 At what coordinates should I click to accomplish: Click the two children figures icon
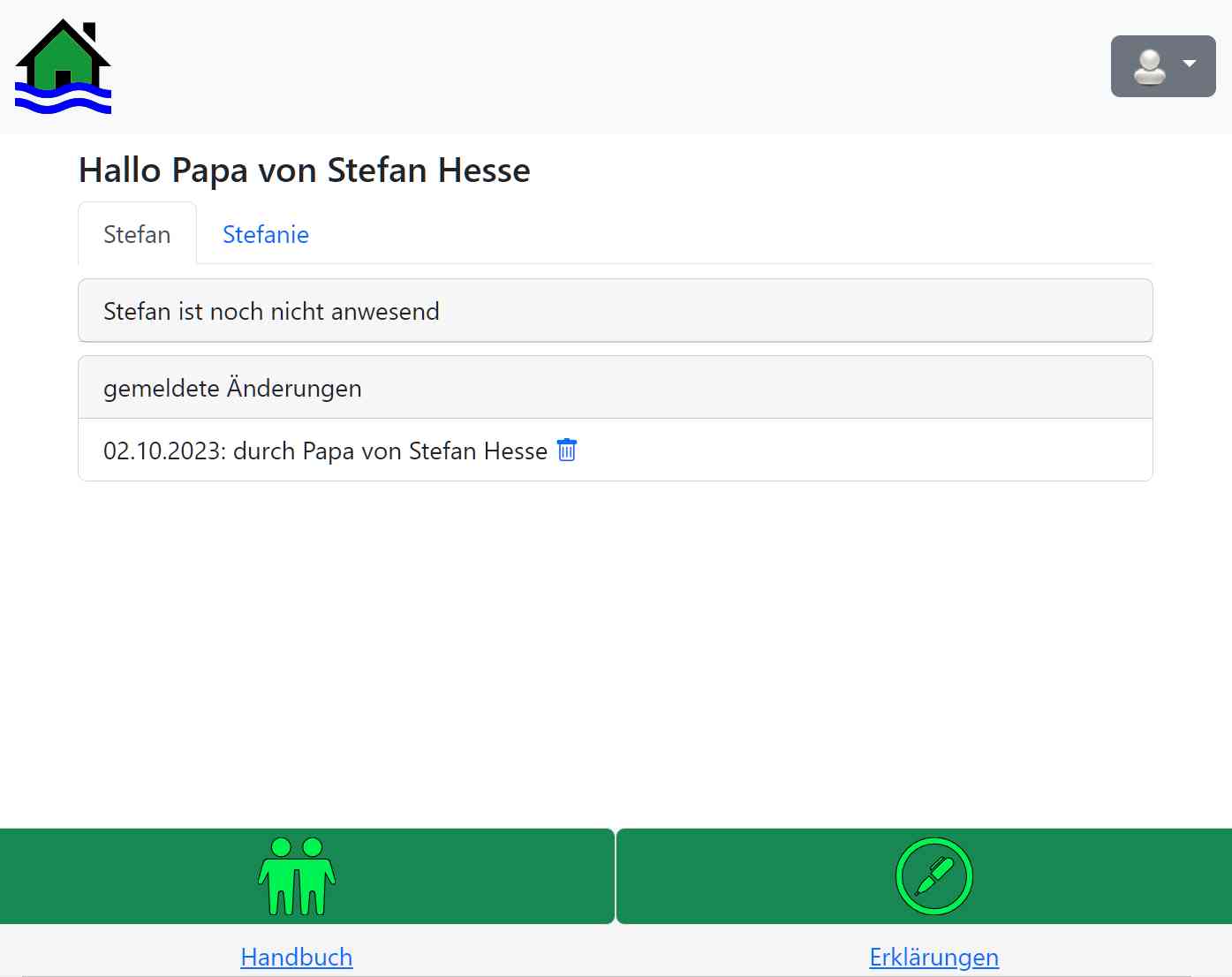pos(297,876)
